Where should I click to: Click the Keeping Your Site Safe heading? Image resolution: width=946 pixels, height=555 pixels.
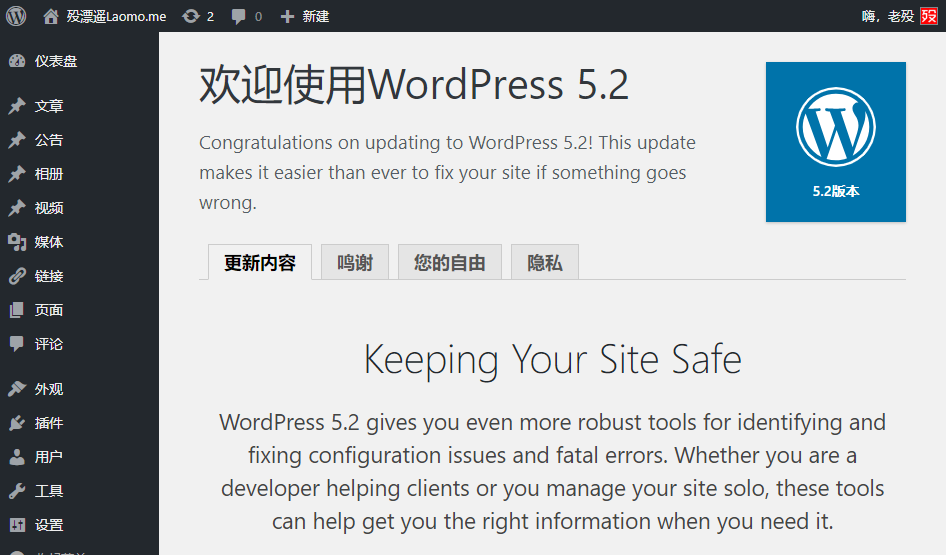click(553, 360)
